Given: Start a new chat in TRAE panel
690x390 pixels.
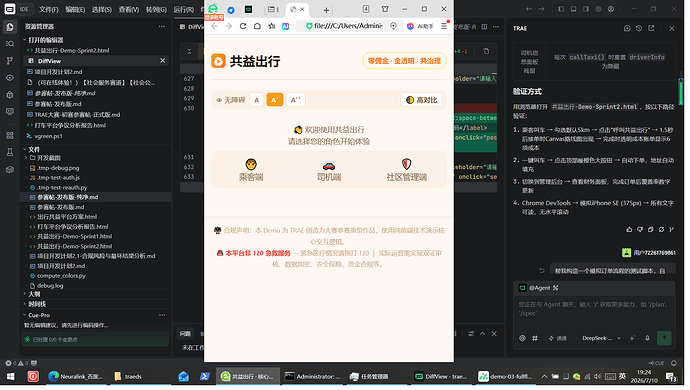Looking at the screenshot, I should click(x=627, y=28).
